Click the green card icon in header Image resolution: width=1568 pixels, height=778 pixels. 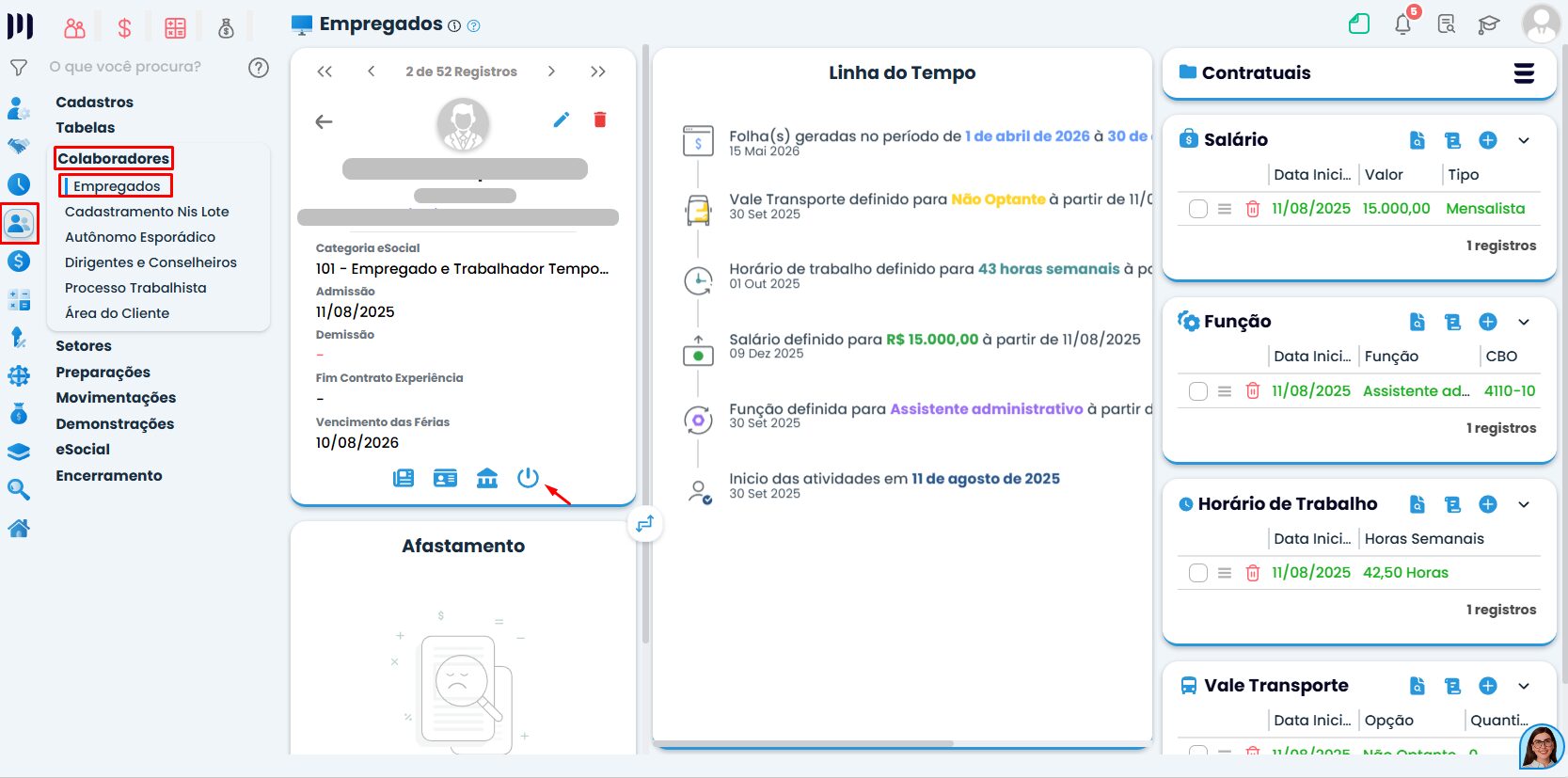pyautogui.click(x=1359, y=24)
